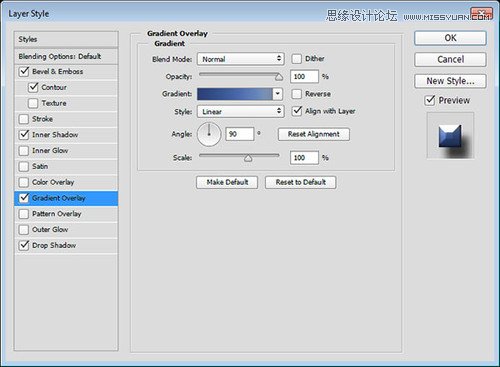Image resolution: width=500 pixels, height=367 pixels.
Task: Toggle the Bevel & Emboss checkbox
Action: pos(24,72)
